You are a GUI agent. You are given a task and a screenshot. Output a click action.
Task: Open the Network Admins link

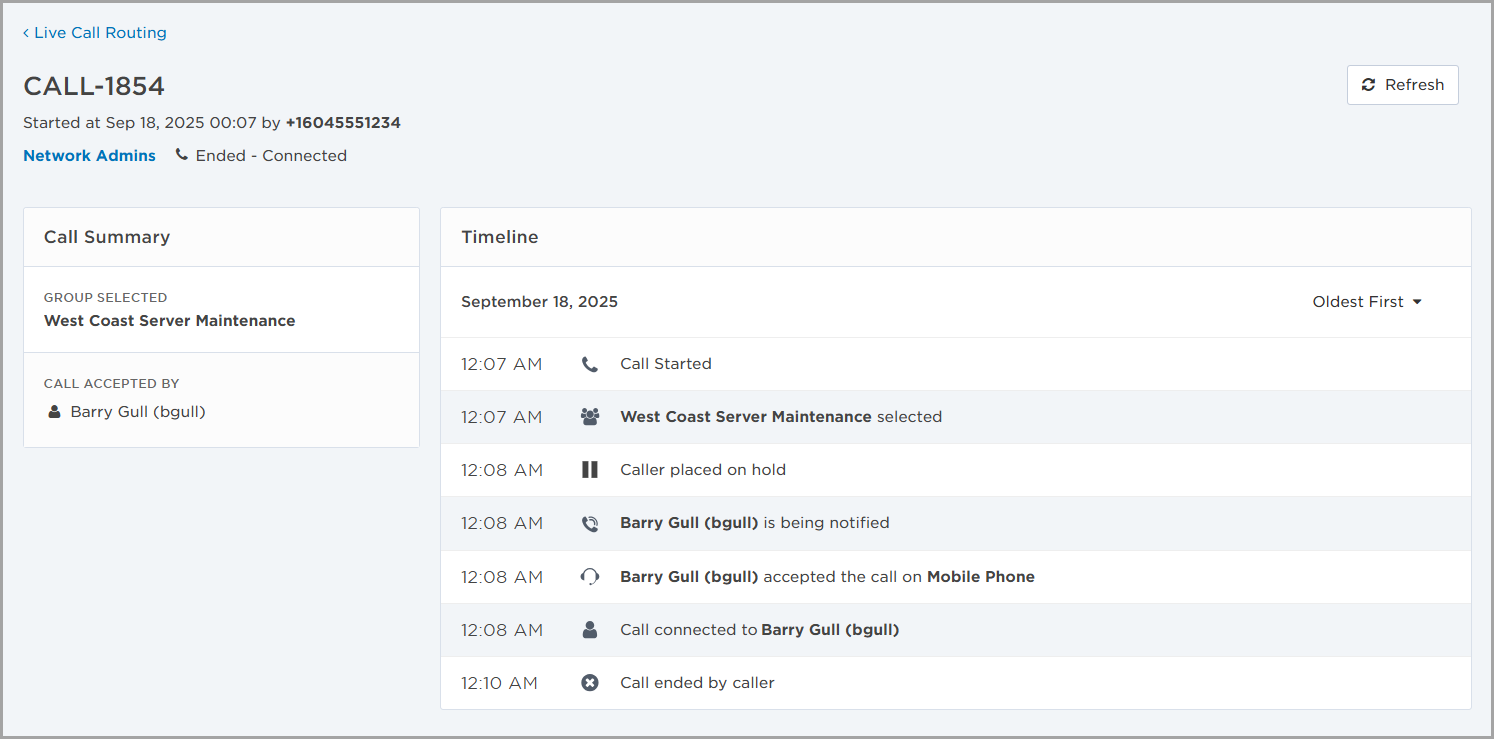point(89,156)
